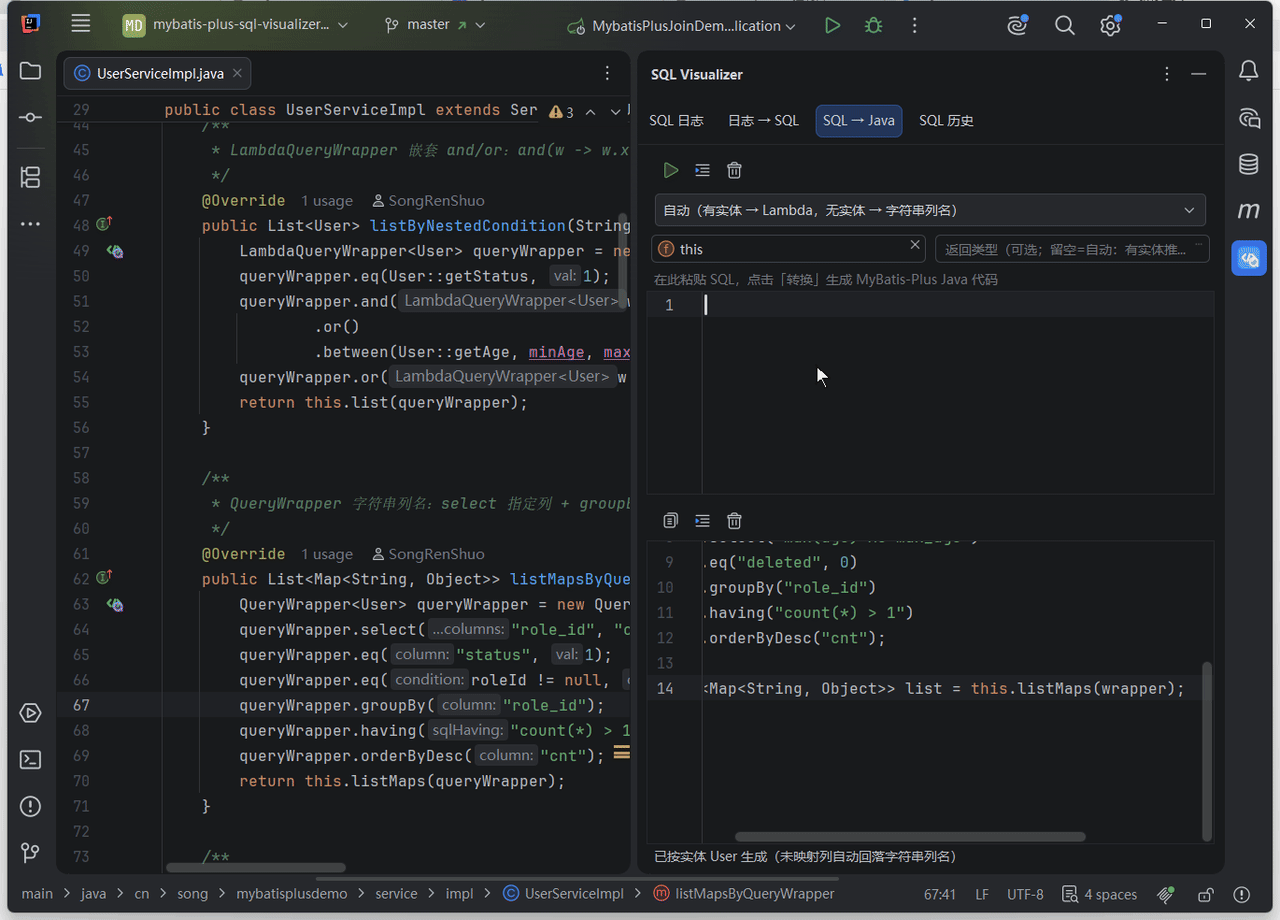Image resolution: width=1280 pixels, height=920 pixels.
Task: Switch to the 日志 → SQL tab
Action: tap(763, 121)
